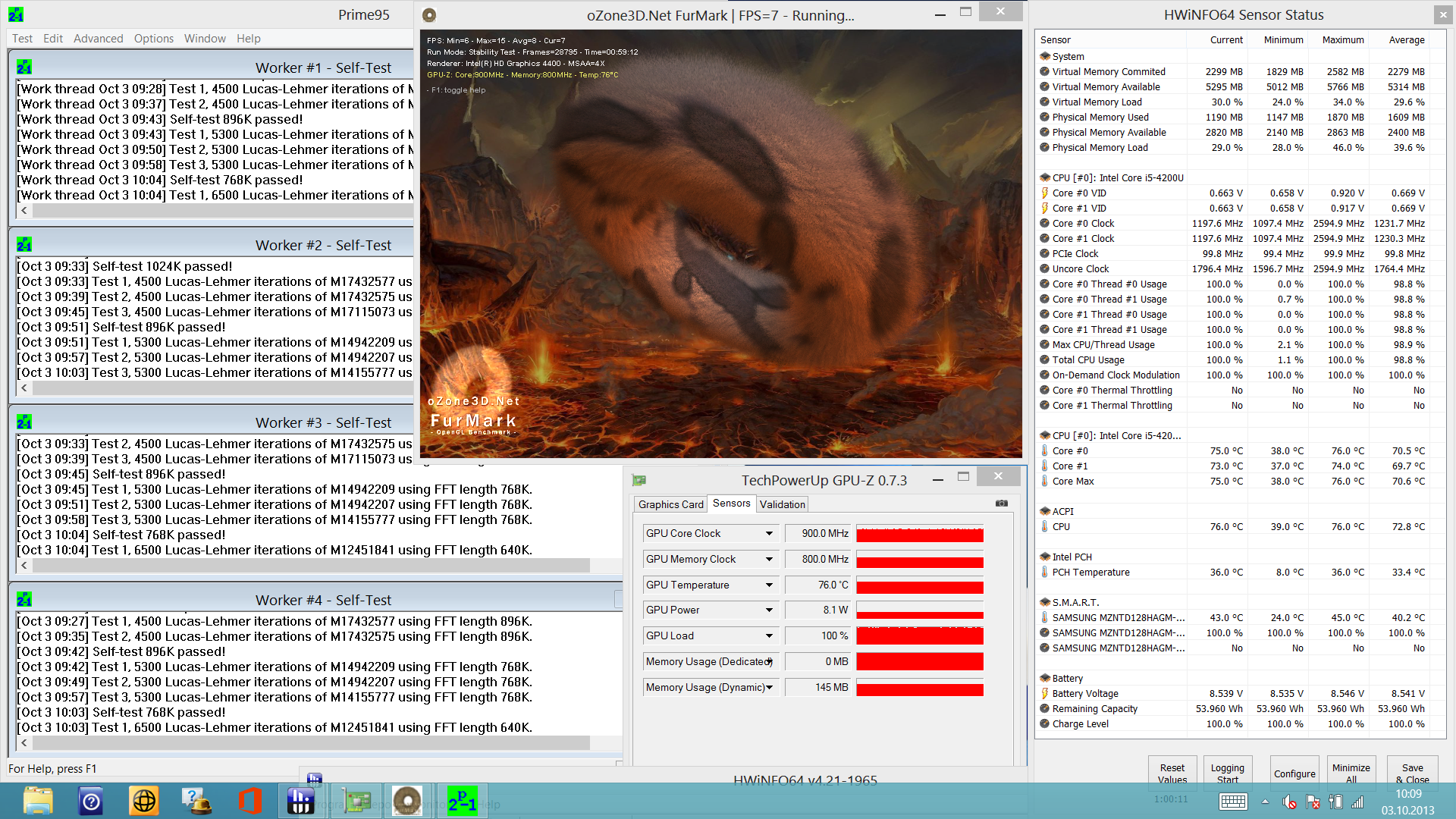Open the Options menu in Prime95
Screen dimensions: 1456x819
[153, 39]
